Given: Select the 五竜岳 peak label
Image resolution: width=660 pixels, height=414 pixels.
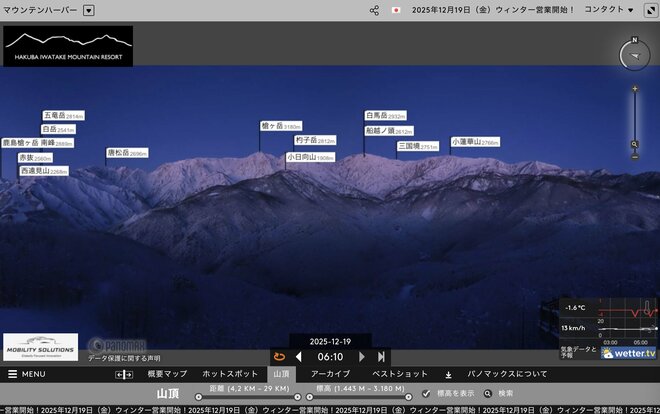Looking at the screenshot, I should click(64, 115).
